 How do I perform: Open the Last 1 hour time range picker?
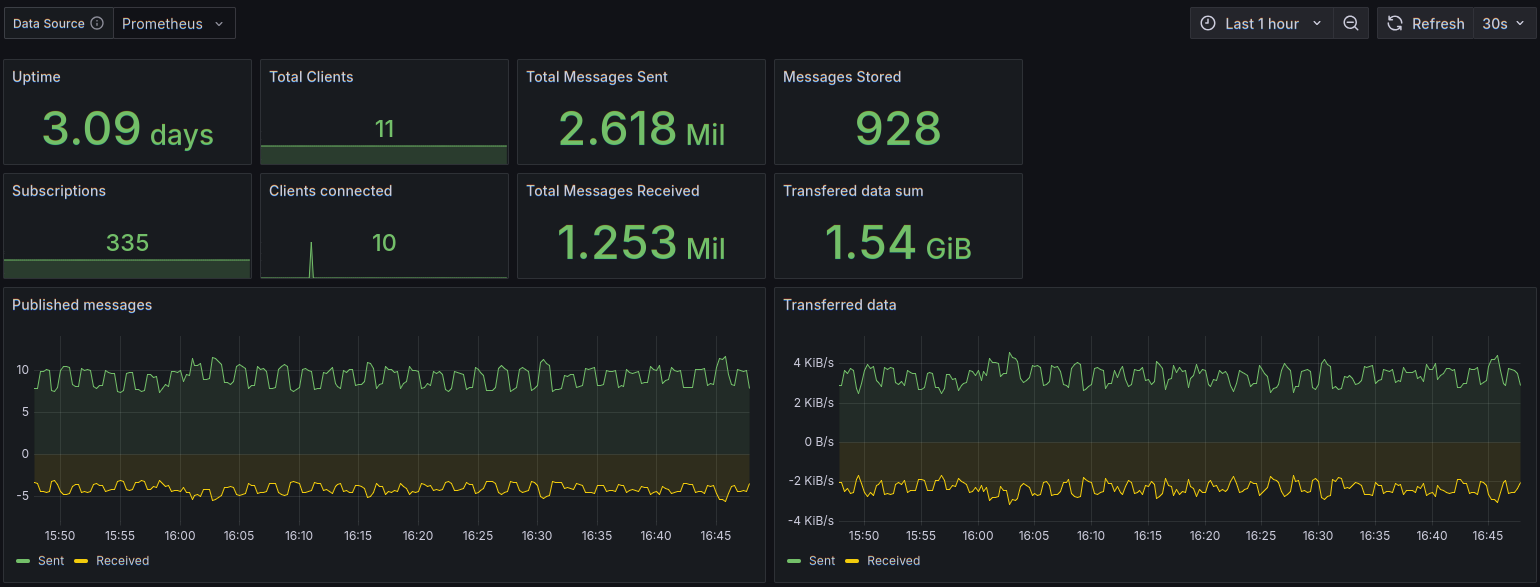1262,23
